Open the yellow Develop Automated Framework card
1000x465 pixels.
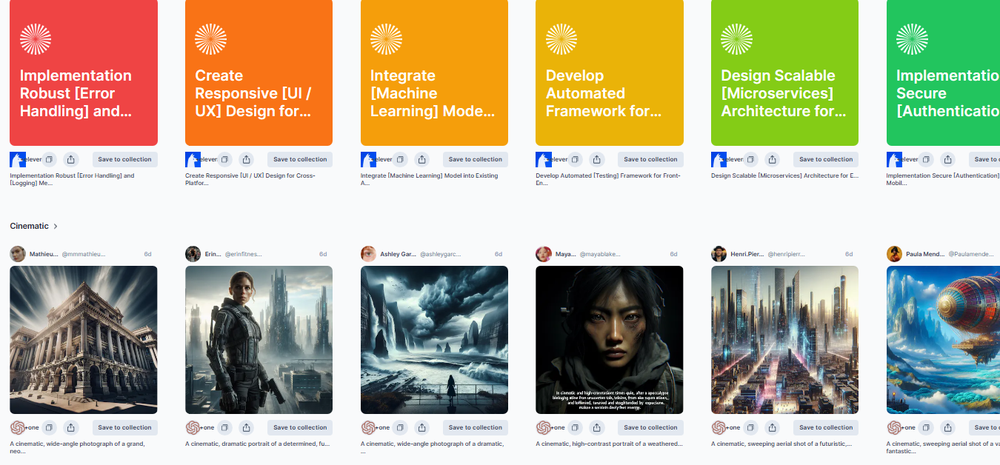click(610, 73)
